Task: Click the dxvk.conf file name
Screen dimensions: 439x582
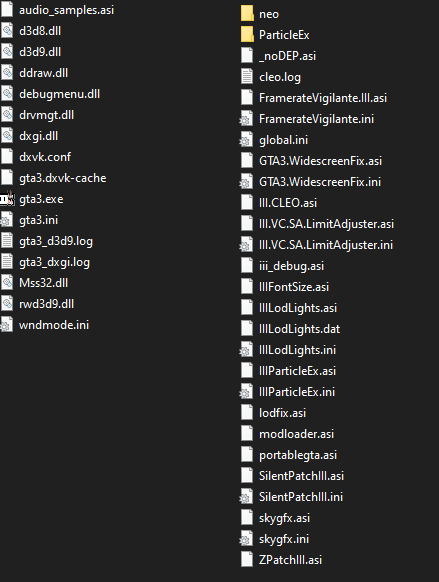Action: coord(45,157)
